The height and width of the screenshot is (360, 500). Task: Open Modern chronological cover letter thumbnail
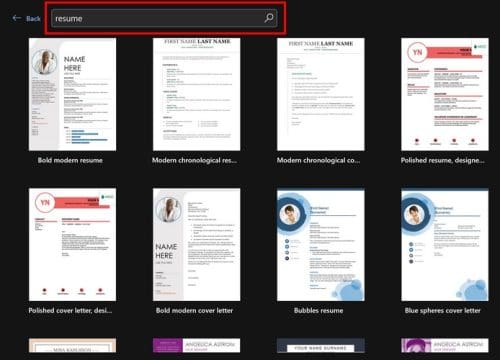[321, 94]
